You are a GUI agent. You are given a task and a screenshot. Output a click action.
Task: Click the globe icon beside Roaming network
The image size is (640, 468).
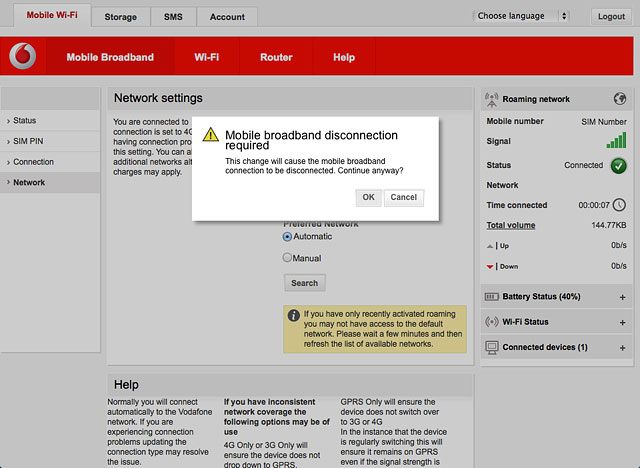click(620, 99)
